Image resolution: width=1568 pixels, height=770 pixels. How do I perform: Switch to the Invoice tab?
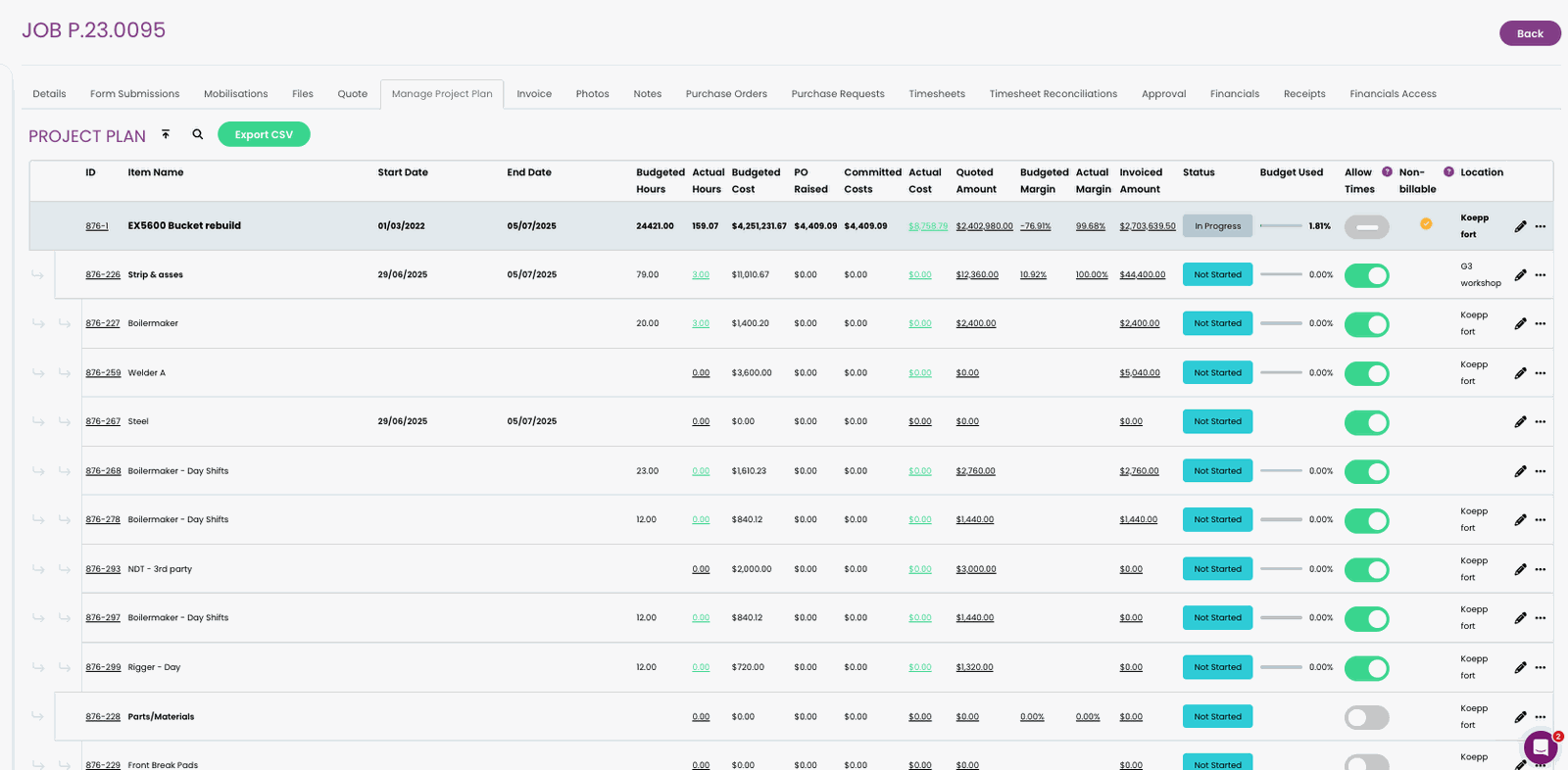click(534, 94)
